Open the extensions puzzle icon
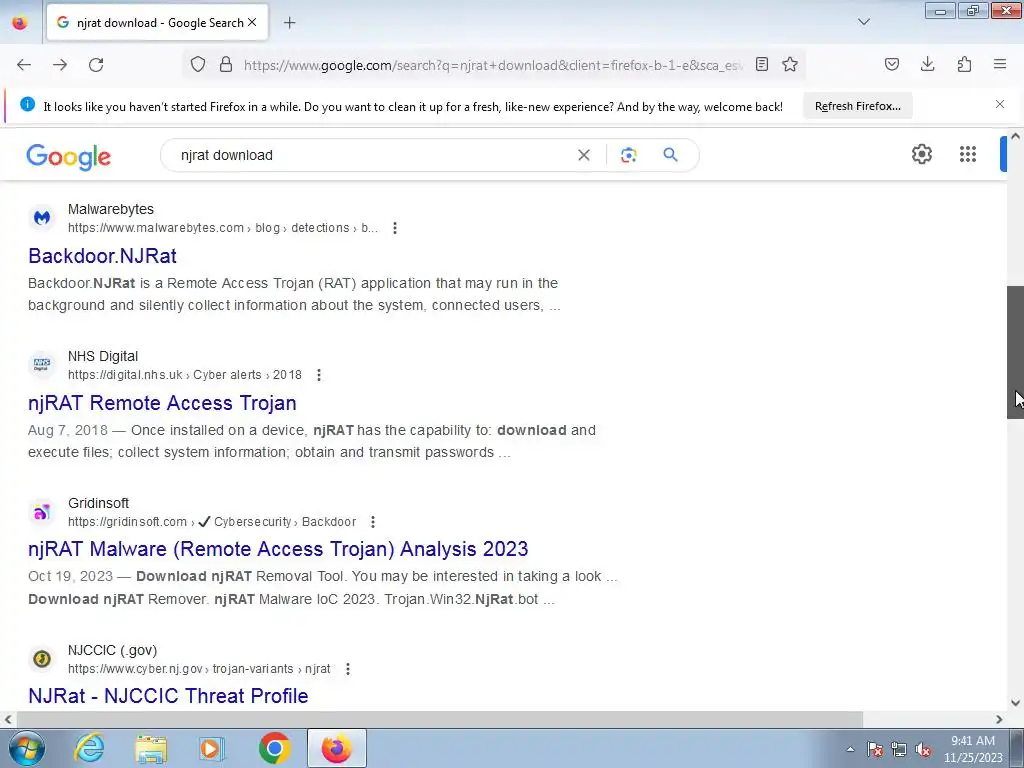This screenshot has width=1024, height=768. 964,64
